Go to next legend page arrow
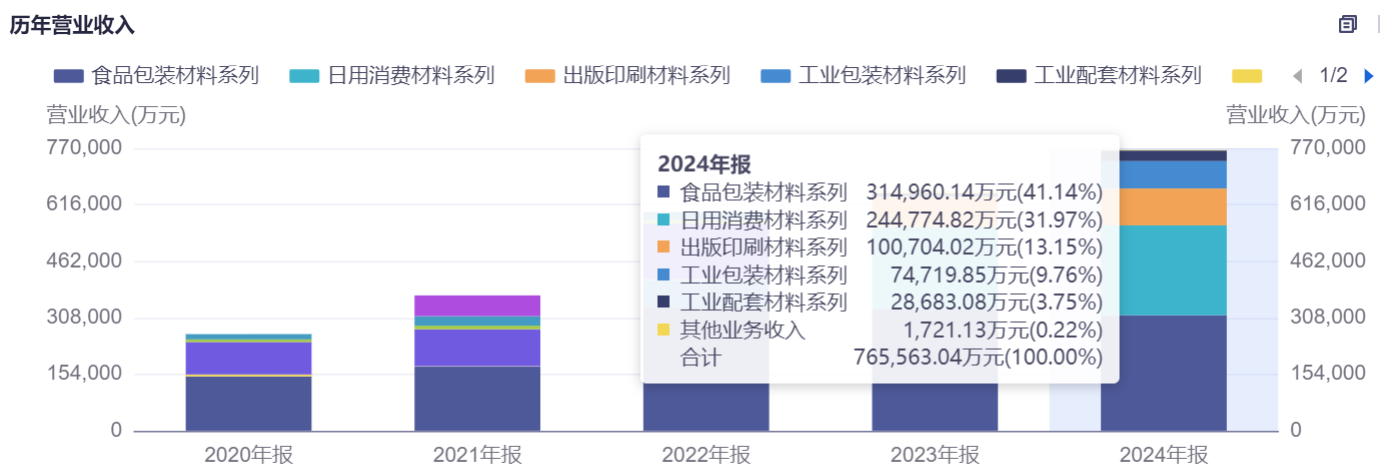Screen dimensions: 1399x474 [x=1369, y=76]
